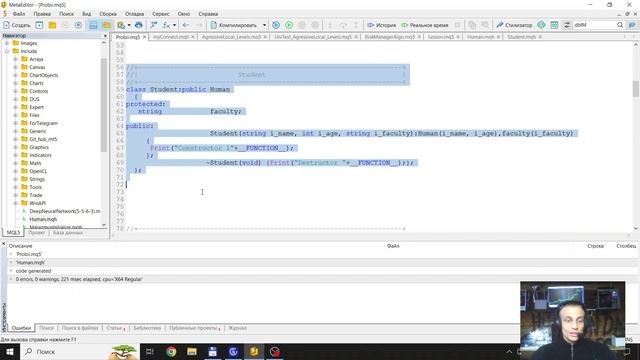Click the Стилизатор styler button
The height and width of the screenshot is (360, 640).
514,25
